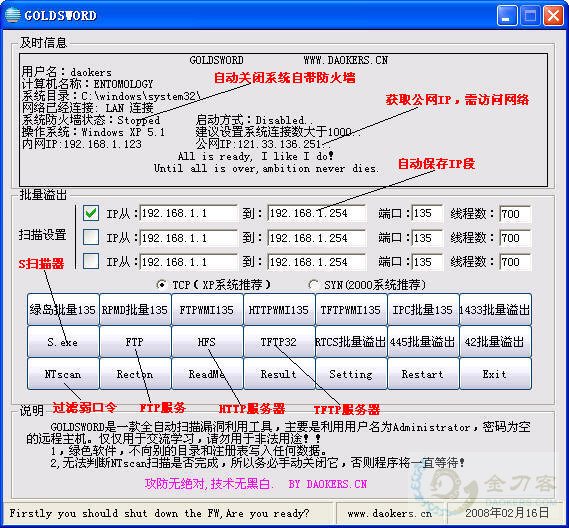The image size is (569, 528).
Task: Click 公网IP:121.33.136.251 text
Action: (x=258, y=144)
